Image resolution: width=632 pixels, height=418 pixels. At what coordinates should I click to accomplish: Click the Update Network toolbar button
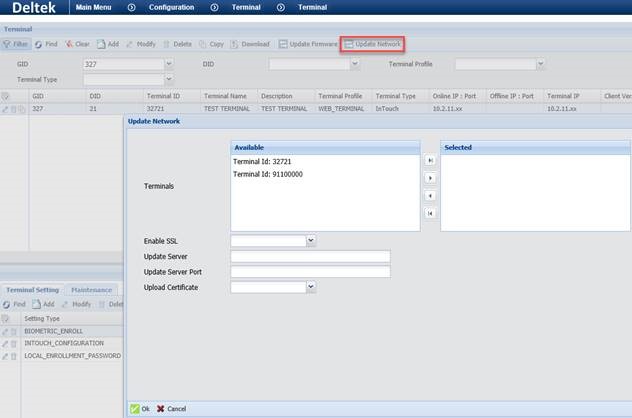[x=372, y=44]
